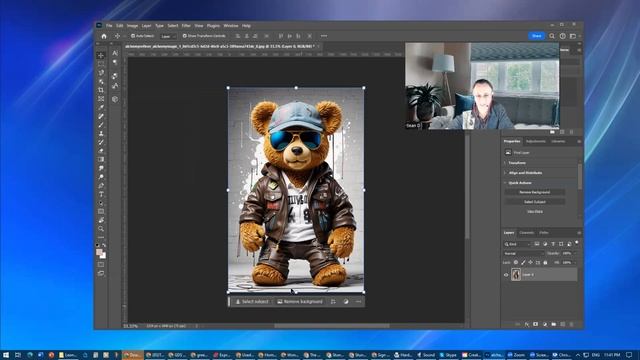Select the Zoom tool in the toolbar

click(101, 229)
